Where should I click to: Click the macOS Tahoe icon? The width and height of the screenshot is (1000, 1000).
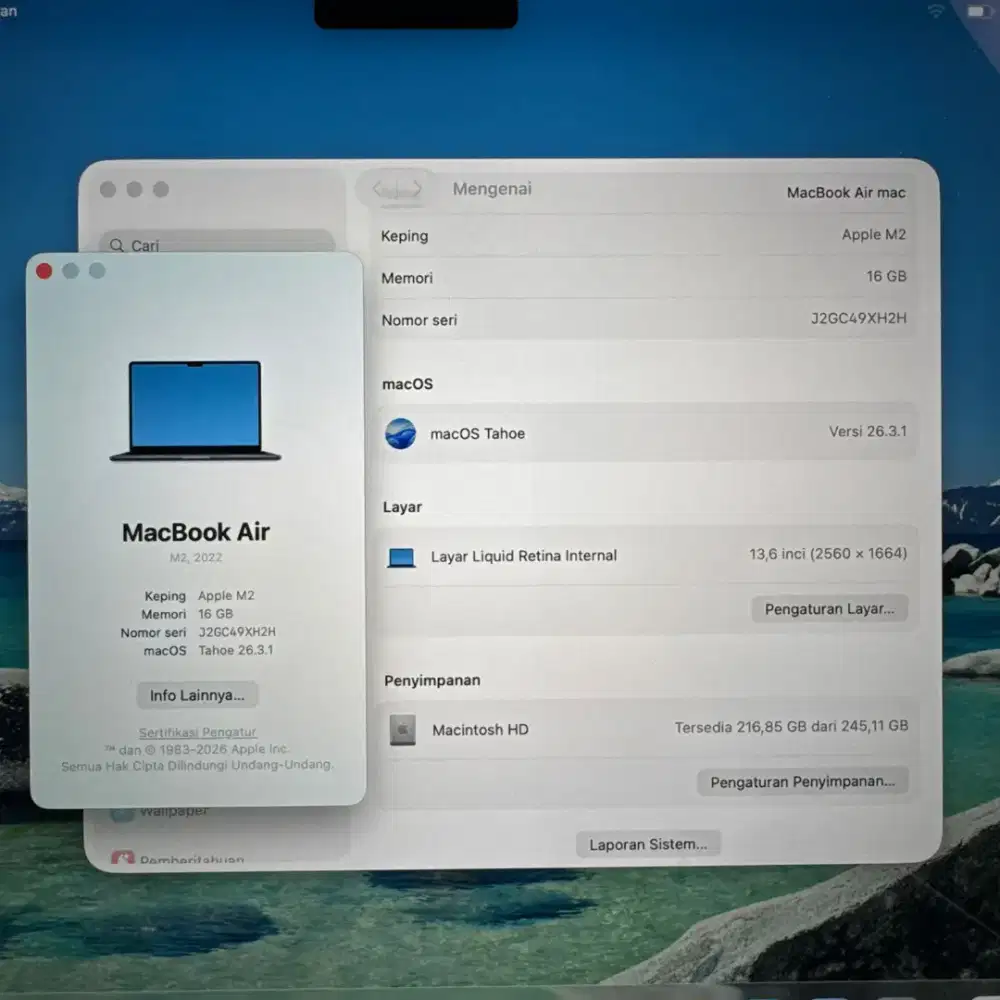tap(401, 434)
